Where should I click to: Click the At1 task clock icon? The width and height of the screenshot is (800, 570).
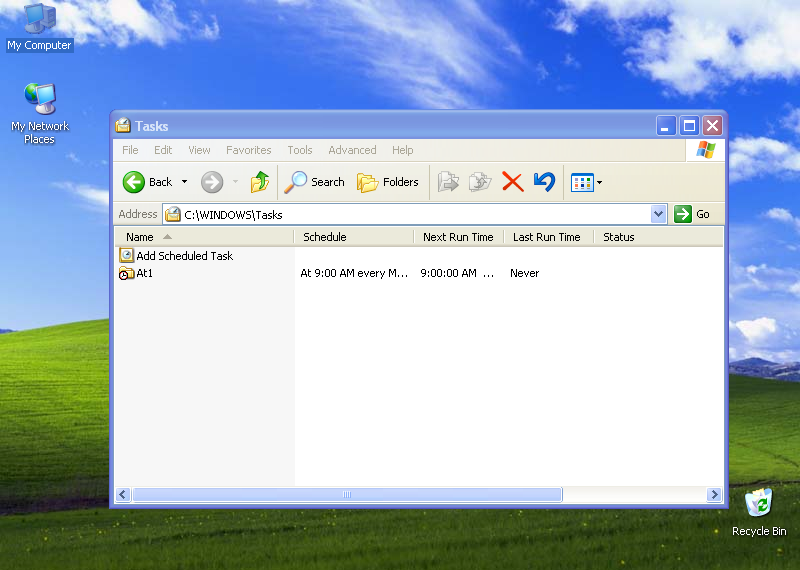coord(126,274)
